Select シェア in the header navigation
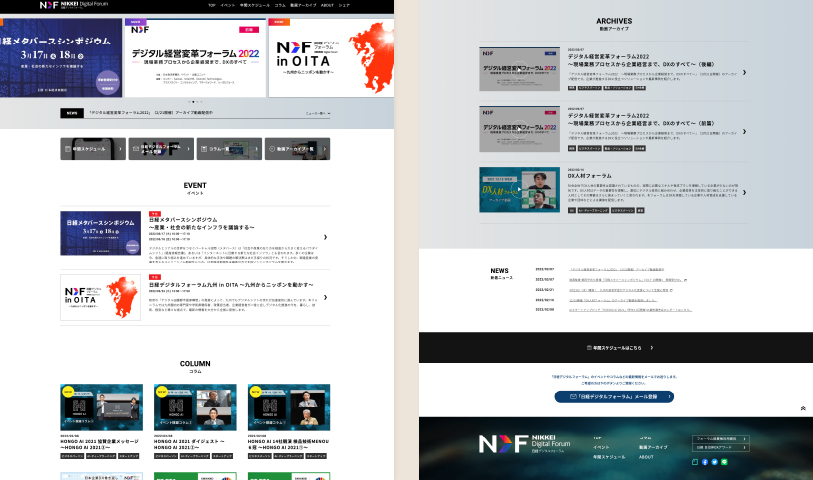This screenshot has width=813, height=480. pos(344,5)
